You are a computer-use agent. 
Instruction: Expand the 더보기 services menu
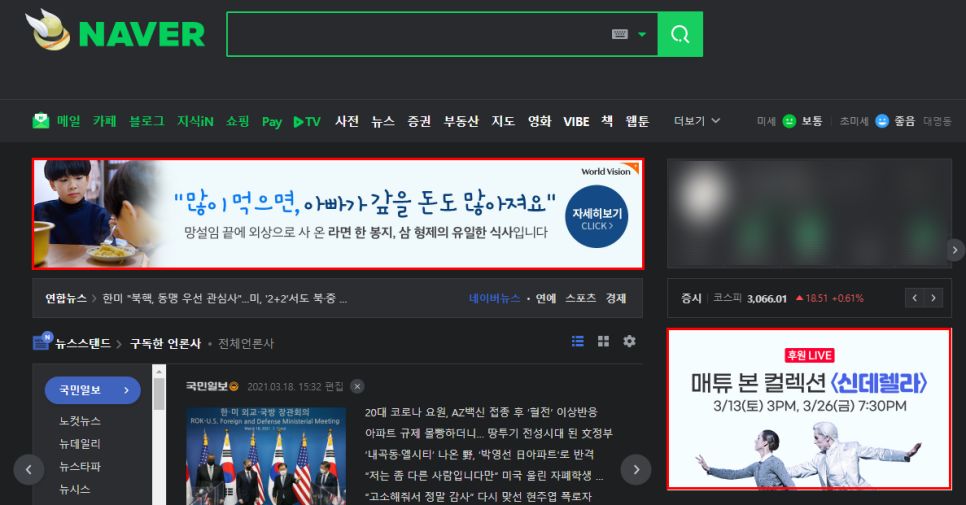click(x=697, y=121)
